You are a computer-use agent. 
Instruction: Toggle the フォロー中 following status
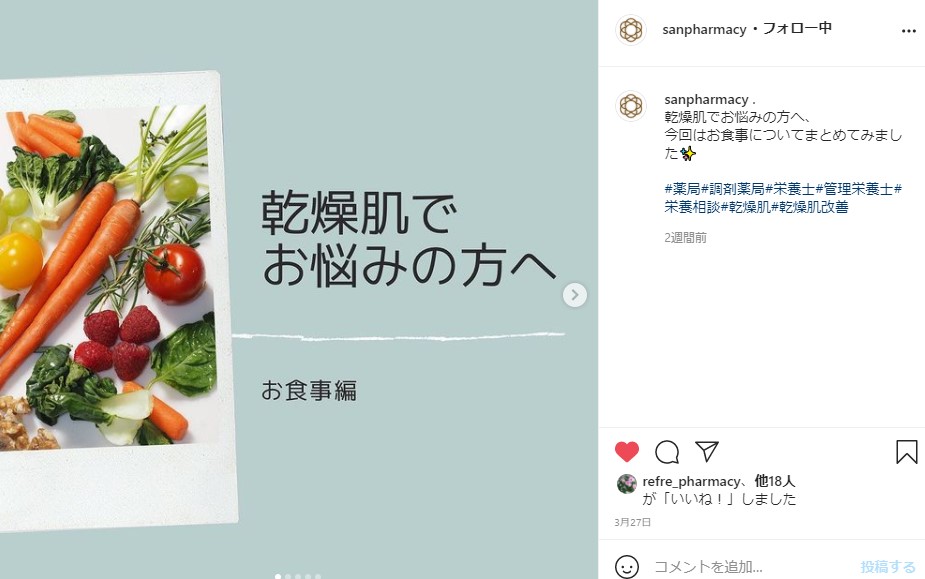pos(797,28)
